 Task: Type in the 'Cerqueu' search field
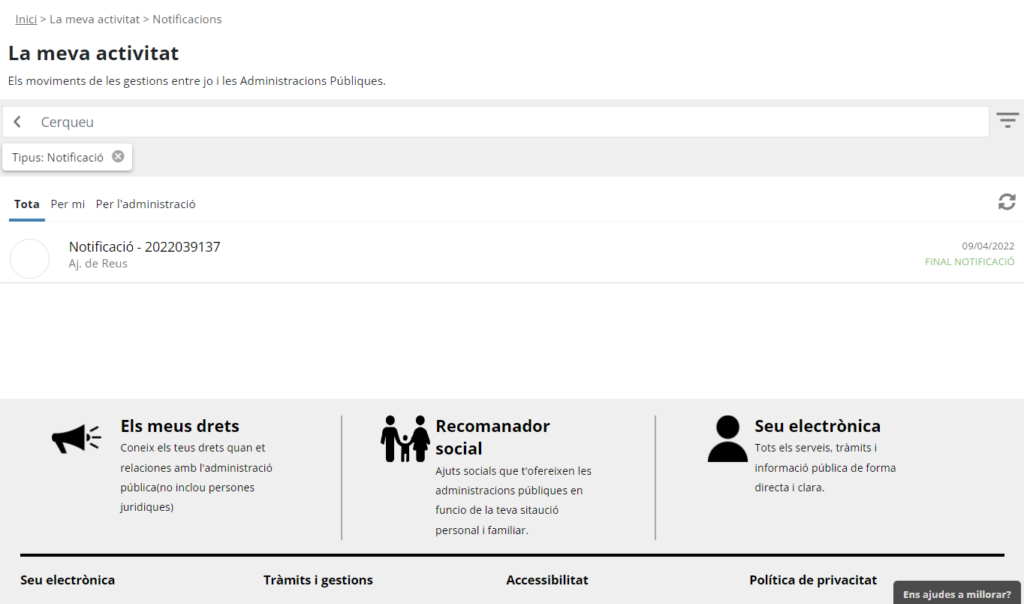[500, 122]
